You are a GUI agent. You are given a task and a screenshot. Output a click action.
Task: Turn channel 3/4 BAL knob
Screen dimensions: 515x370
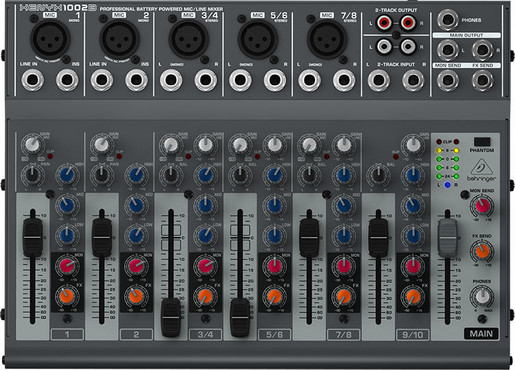[x=171, y=175]
